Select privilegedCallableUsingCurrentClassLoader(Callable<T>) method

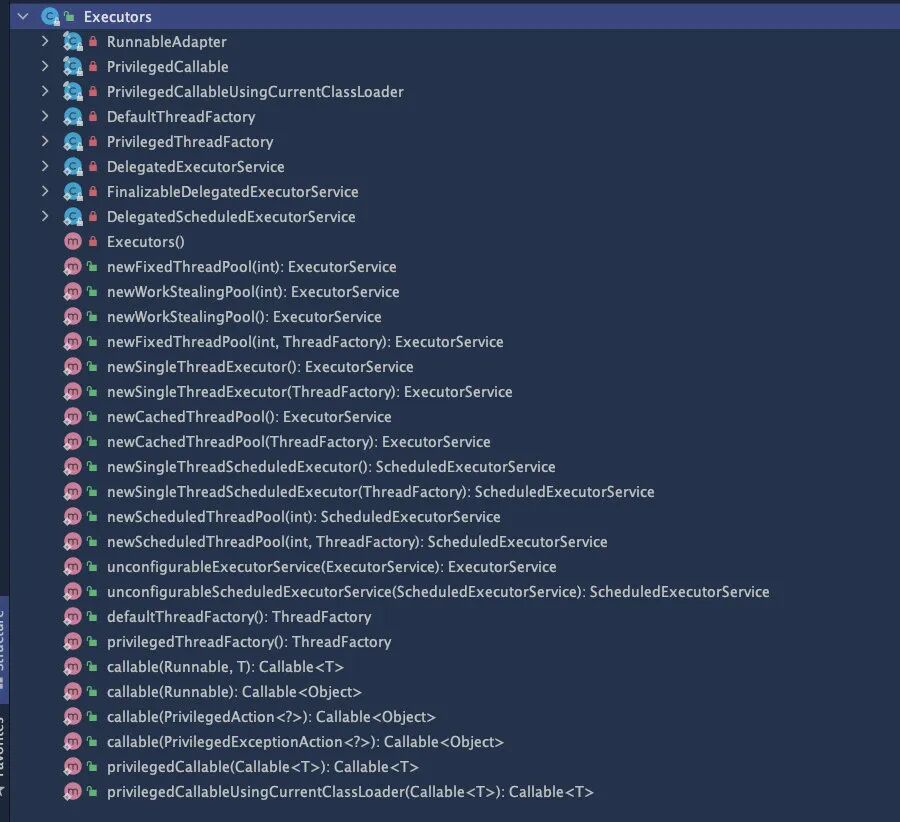[x=350, y=792]
